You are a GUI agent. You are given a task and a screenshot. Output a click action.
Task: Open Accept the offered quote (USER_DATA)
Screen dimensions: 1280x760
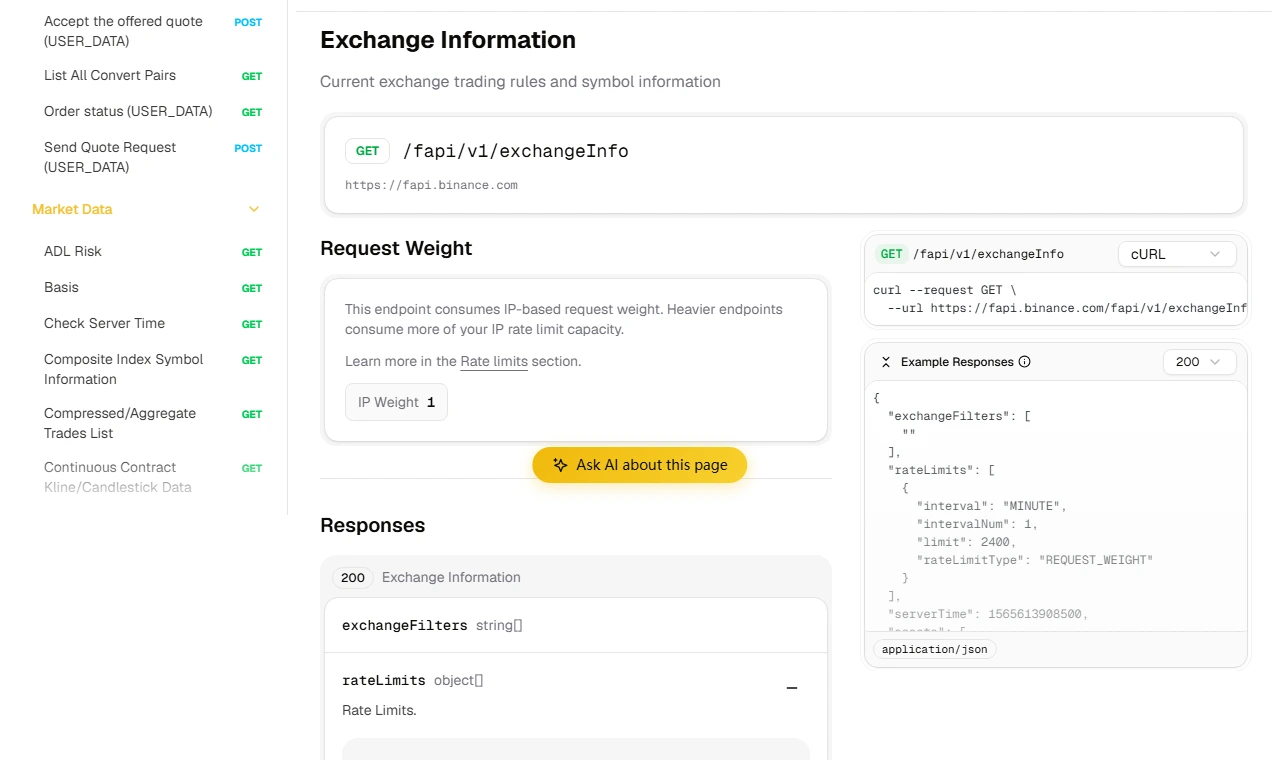pyautogui.click(x=123, y=31)
